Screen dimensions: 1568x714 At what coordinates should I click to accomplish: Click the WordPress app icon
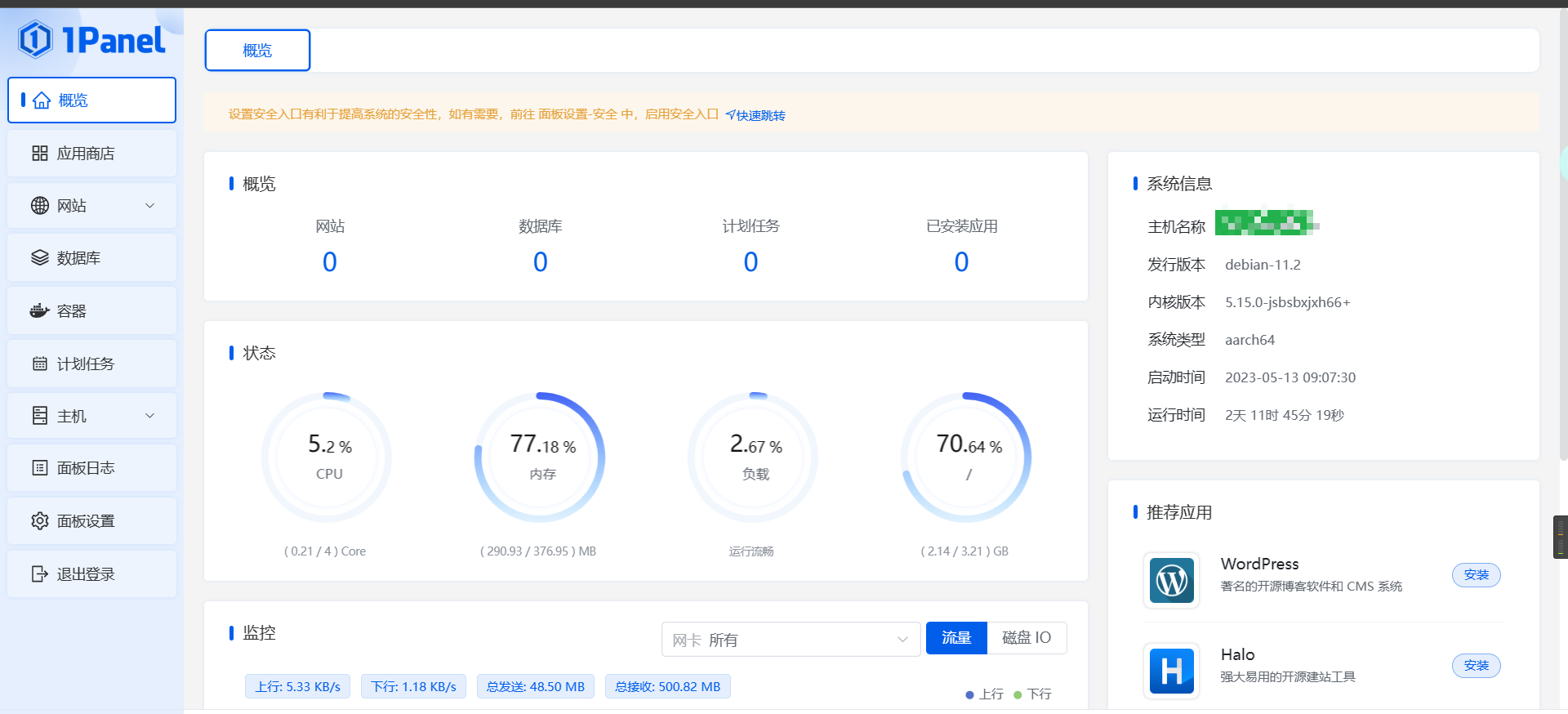(1172, 581)
